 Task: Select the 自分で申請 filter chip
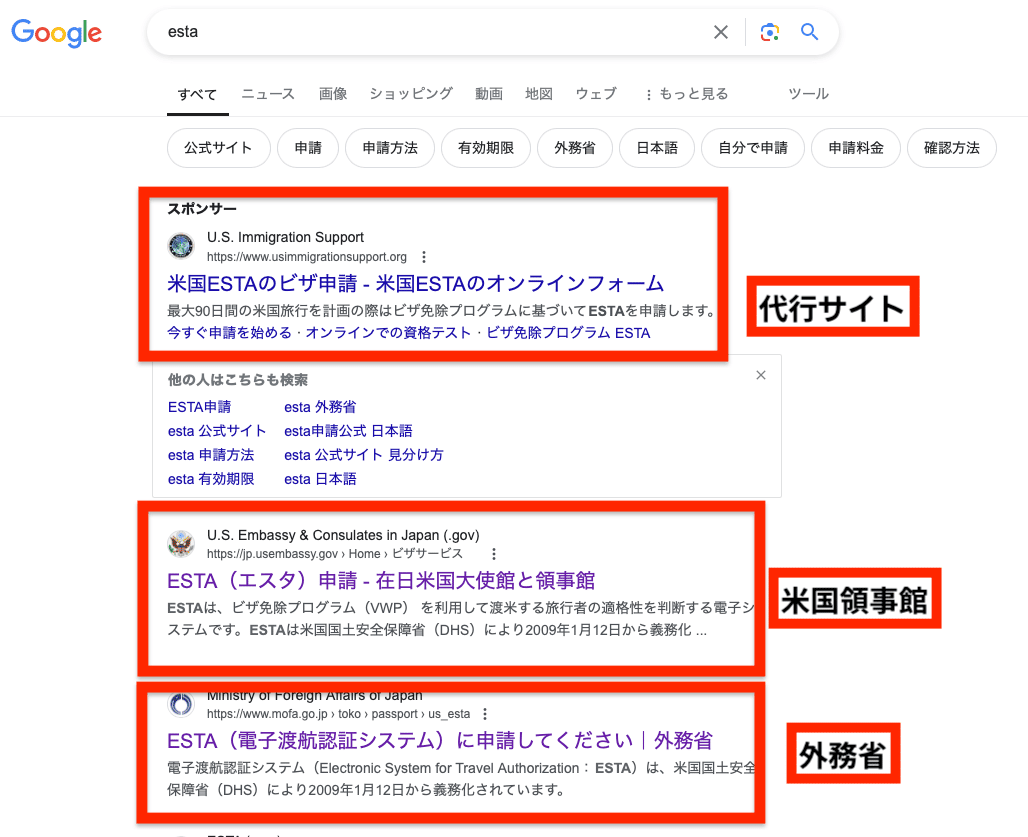pyautogui.click(x=753, y=148)
